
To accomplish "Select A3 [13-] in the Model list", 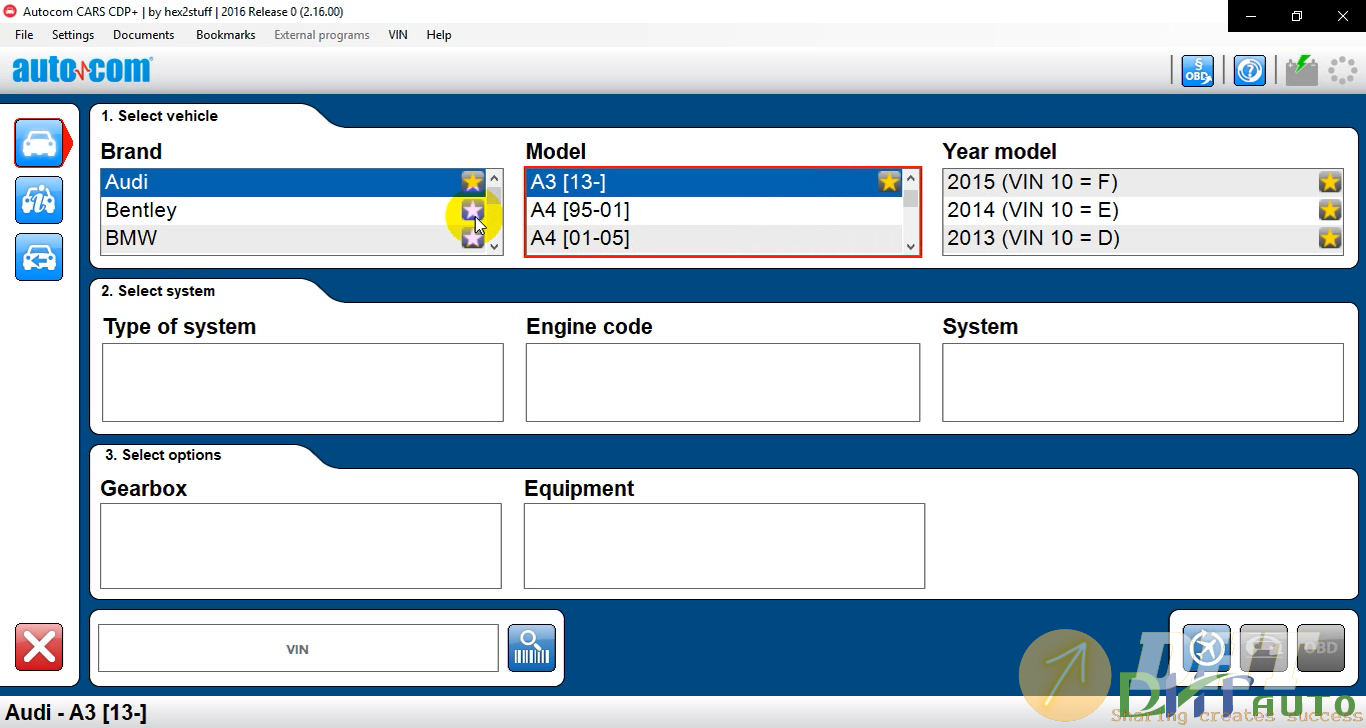I will [x=714, y=182].
